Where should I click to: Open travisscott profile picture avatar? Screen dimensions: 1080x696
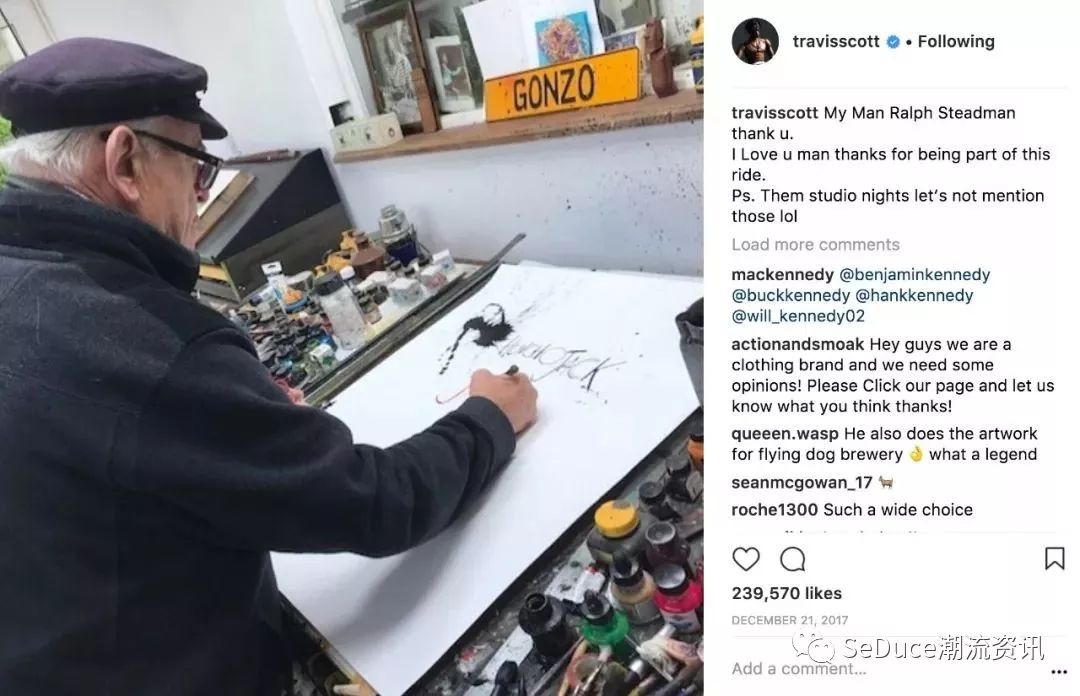(x=756, y=41)
